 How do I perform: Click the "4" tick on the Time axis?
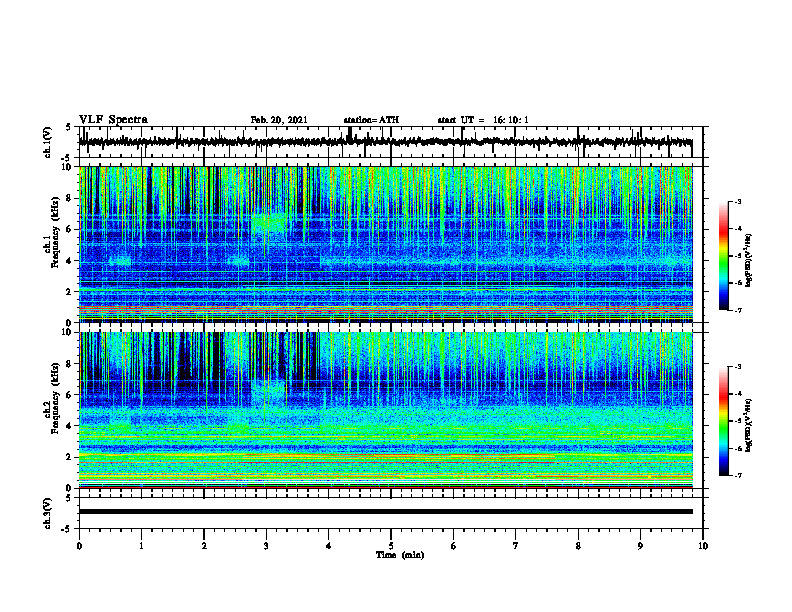click(x=329, y=546)
